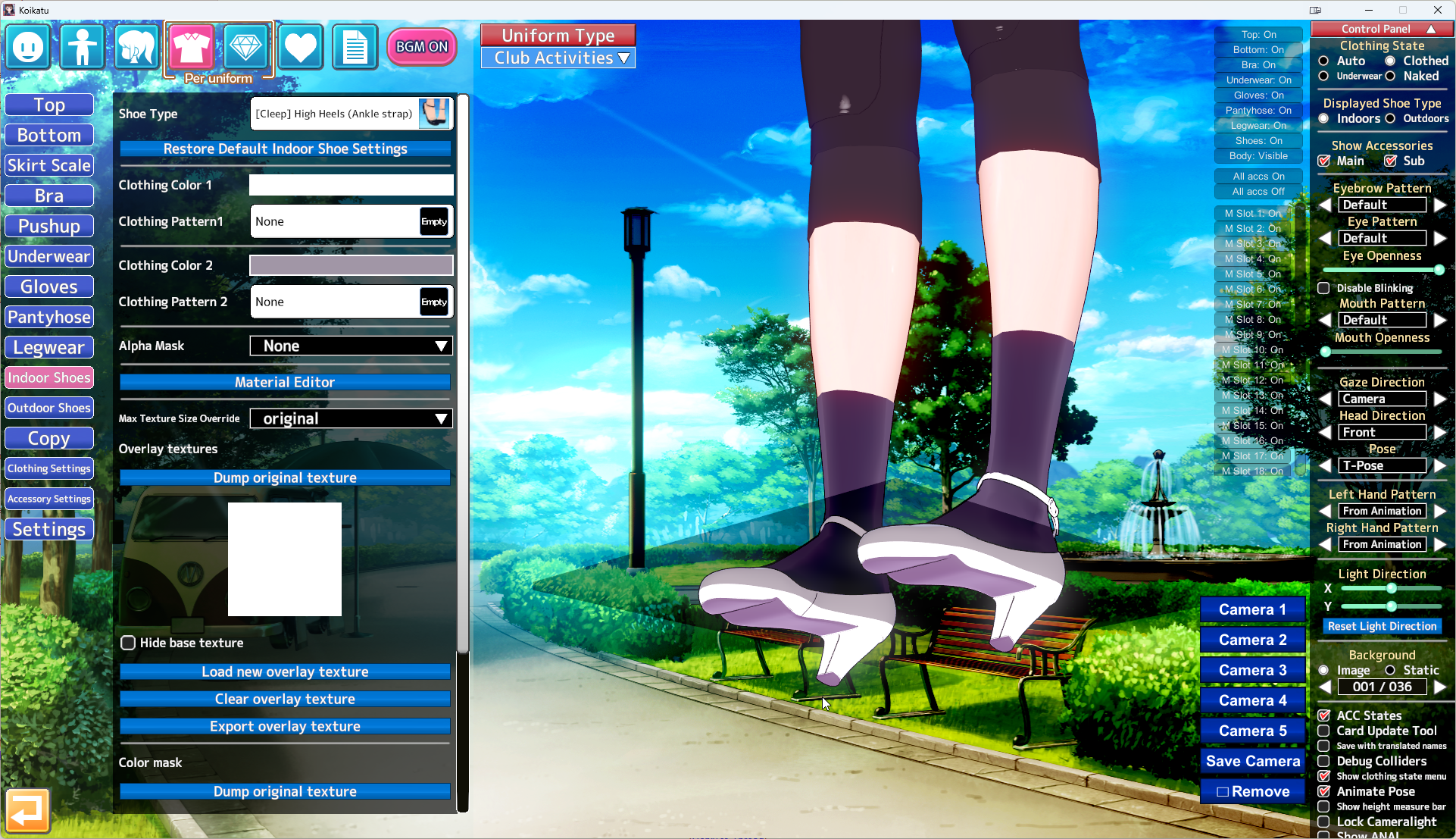Next Mouth Pattern right arrow
The width and height of the screenshot is (1456, 839).
[x=1440, y=320]
